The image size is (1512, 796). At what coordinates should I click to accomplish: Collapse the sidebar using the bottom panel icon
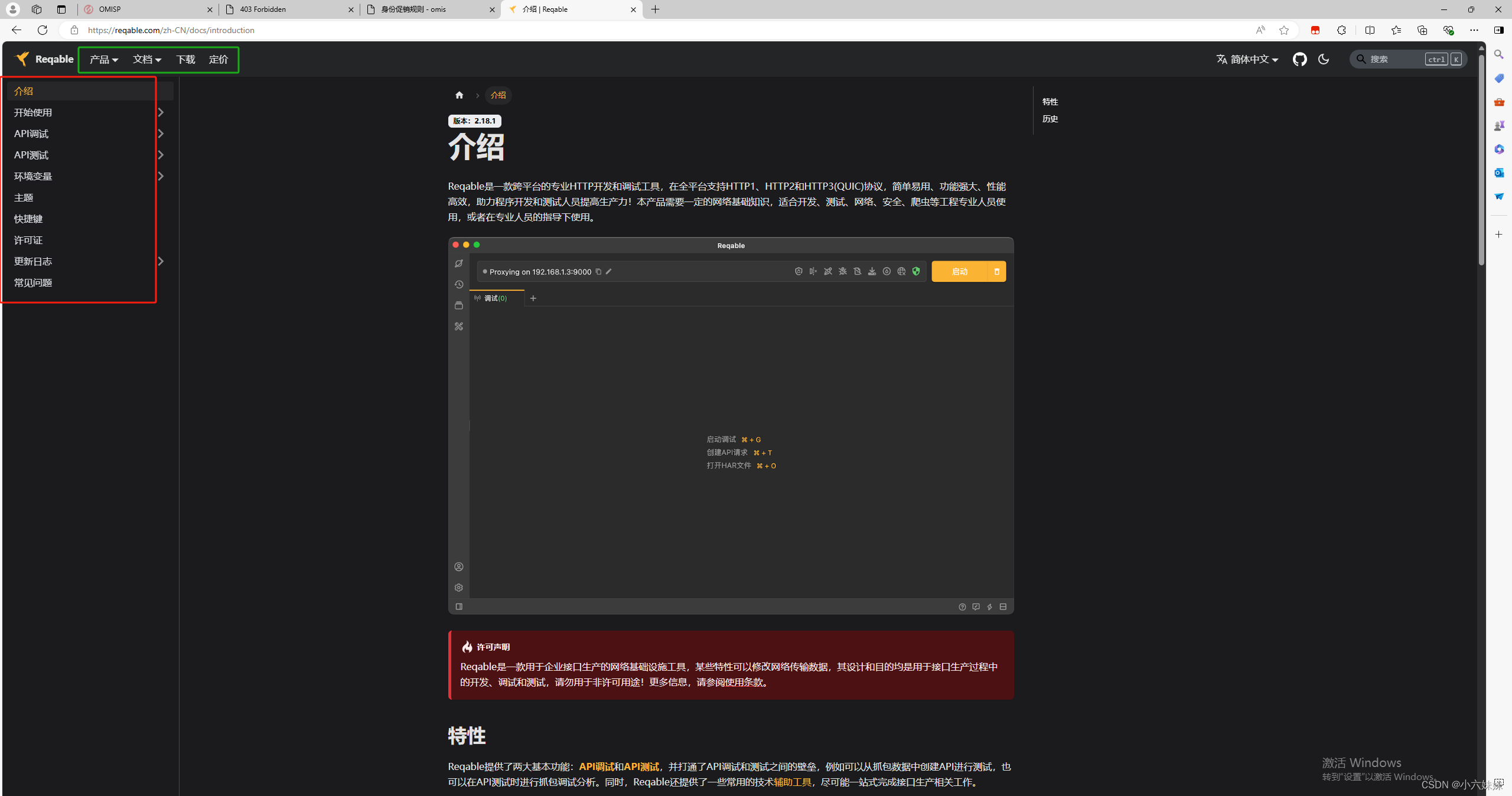459,606
